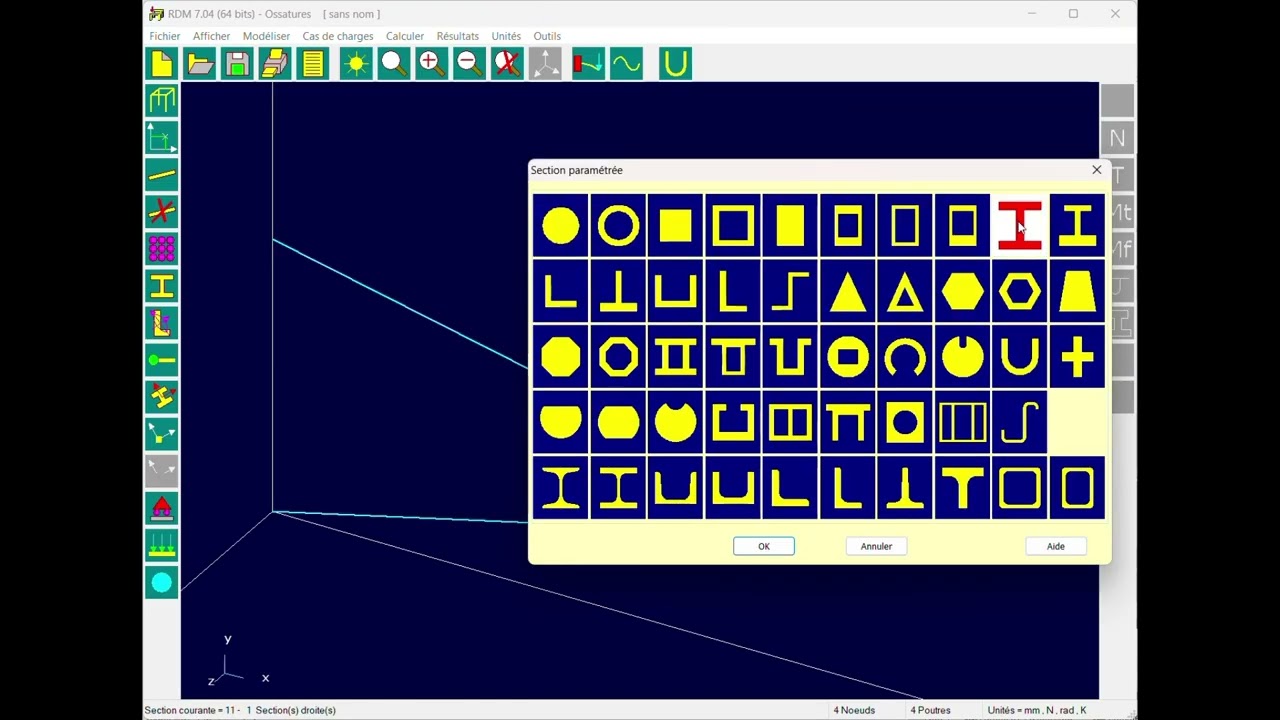Select the solid octagon section
The width and height of the screenshot is (1280, 720).
click(560, 357)
